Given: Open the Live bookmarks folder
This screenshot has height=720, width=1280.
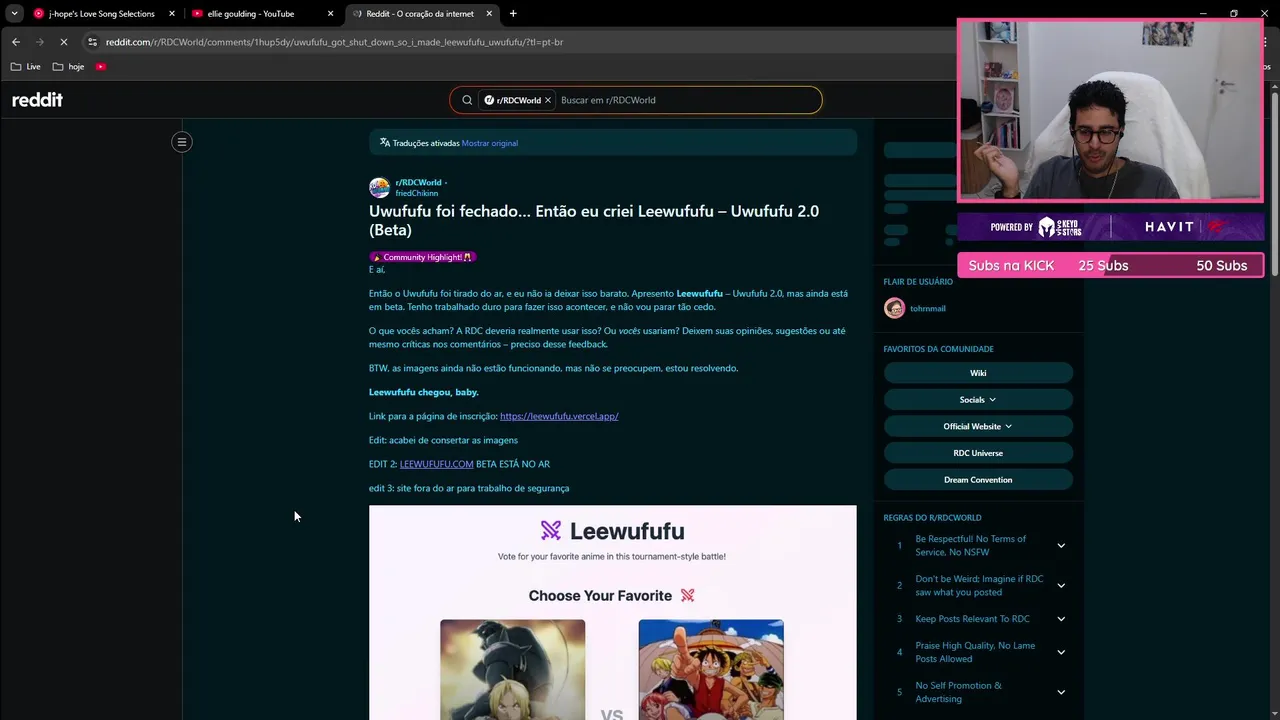Looking at the screenshot, I should pos(26,67).
